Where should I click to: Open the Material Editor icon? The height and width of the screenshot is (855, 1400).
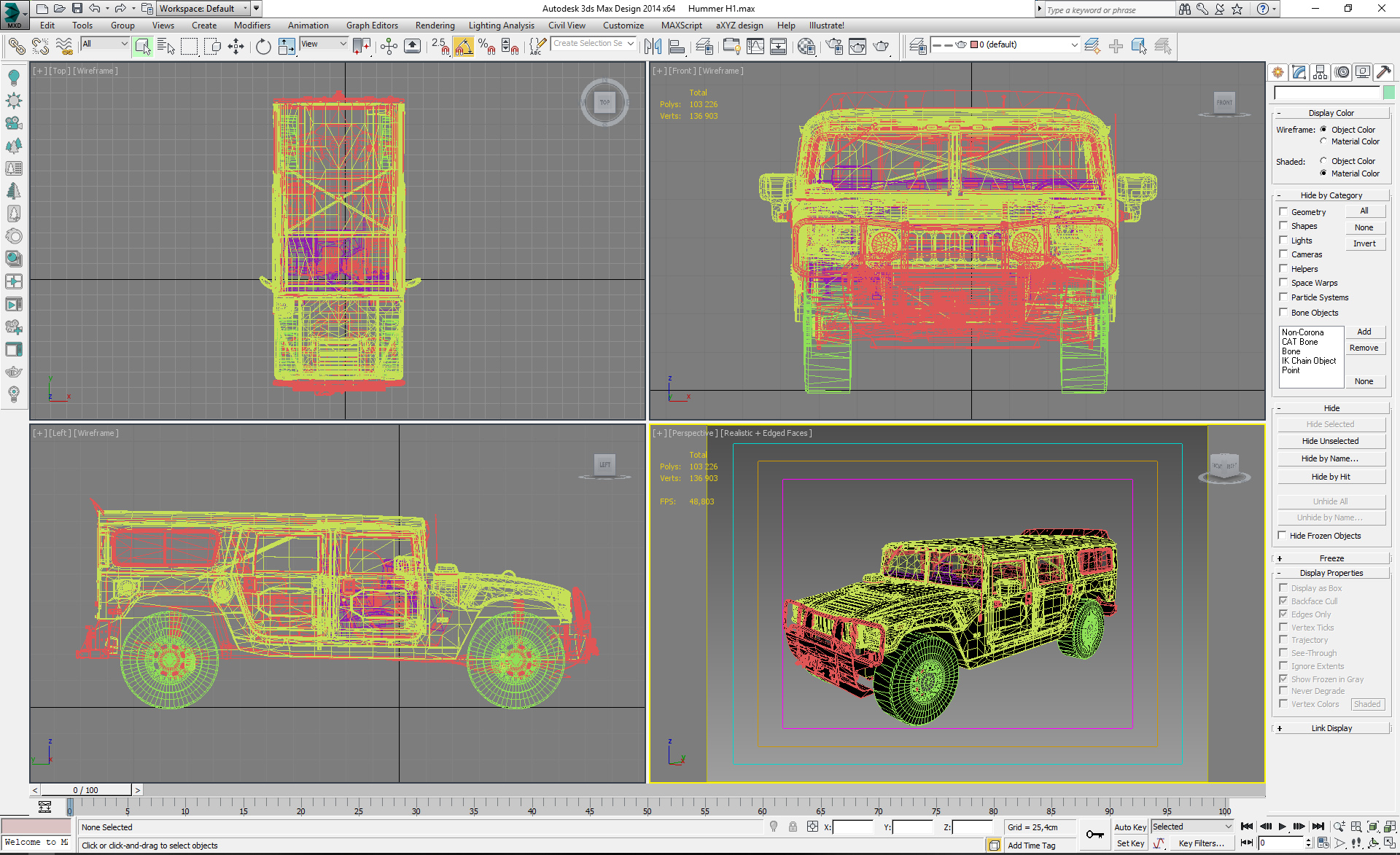tap(806, 47)
